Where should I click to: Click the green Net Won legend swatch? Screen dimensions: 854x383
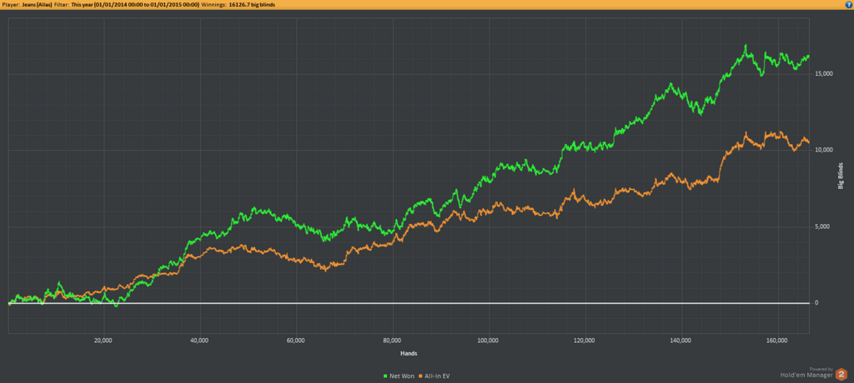click(x=387, y=376)
